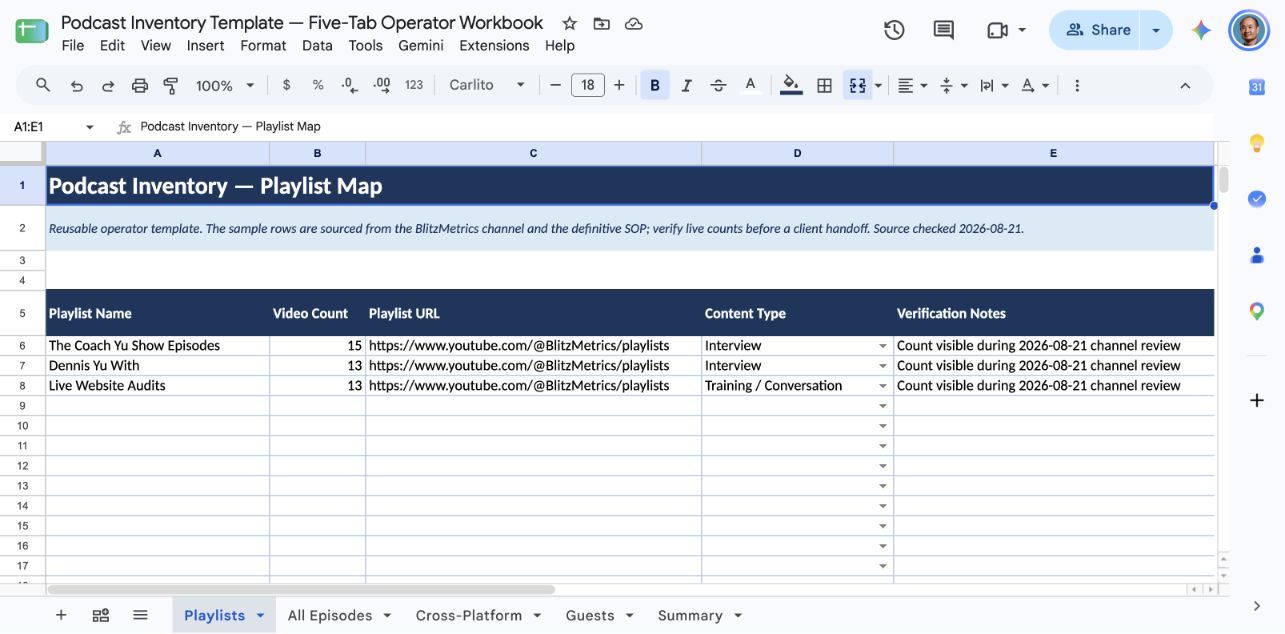Open Google Calendar side panel
The width and height of the screenshot is (1285, 634).
tap(1257, 87)
